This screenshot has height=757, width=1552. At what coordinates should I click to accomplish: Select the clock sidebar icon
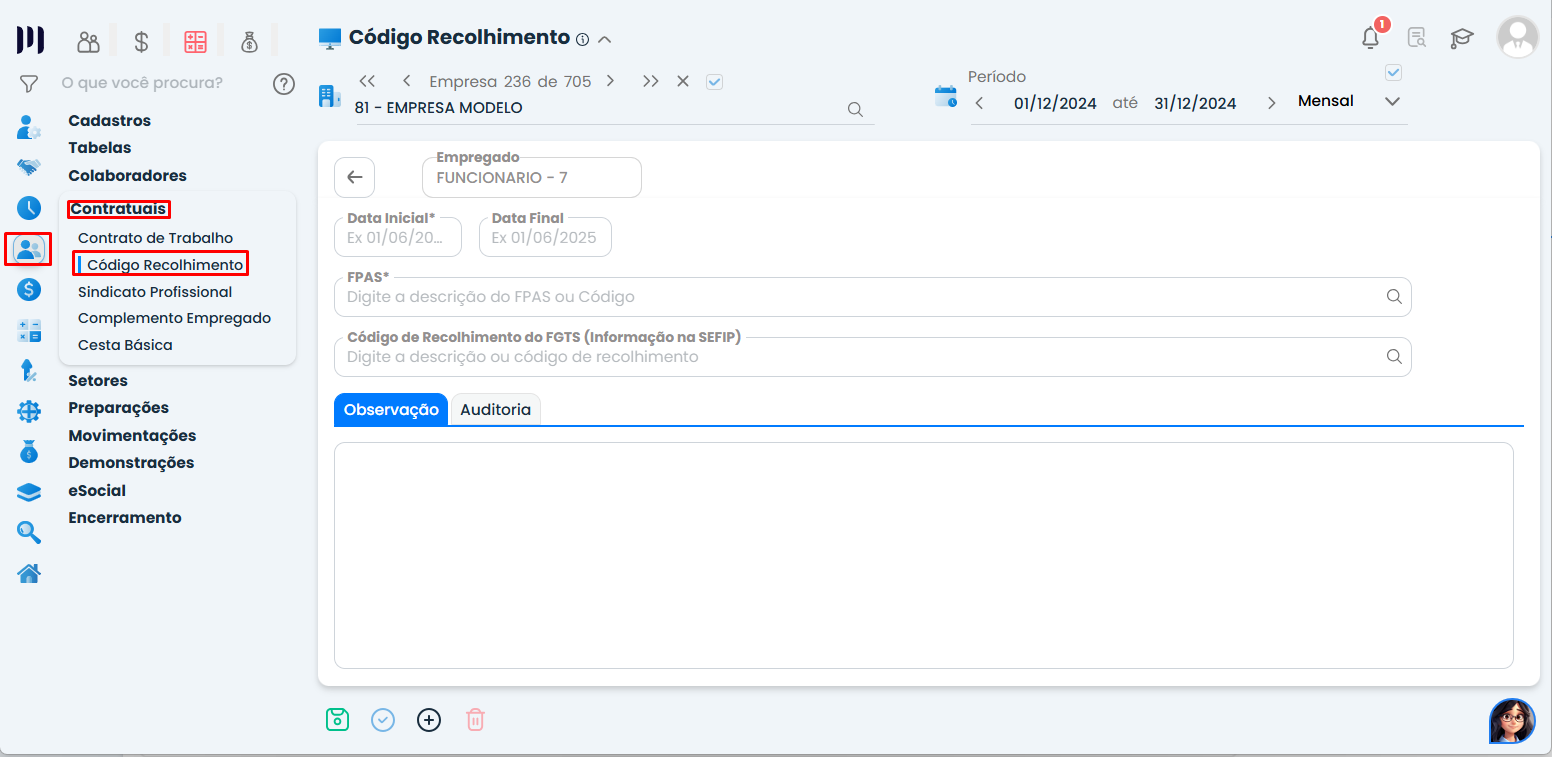(29, 208)
